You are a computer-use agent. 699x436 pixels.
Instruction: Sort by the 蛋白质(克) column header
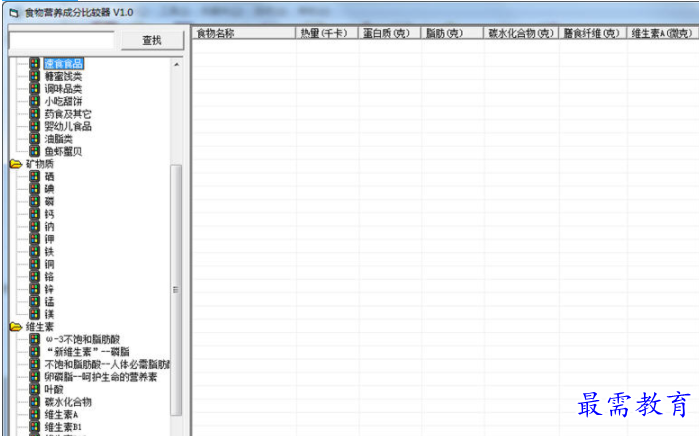point(390,33)
